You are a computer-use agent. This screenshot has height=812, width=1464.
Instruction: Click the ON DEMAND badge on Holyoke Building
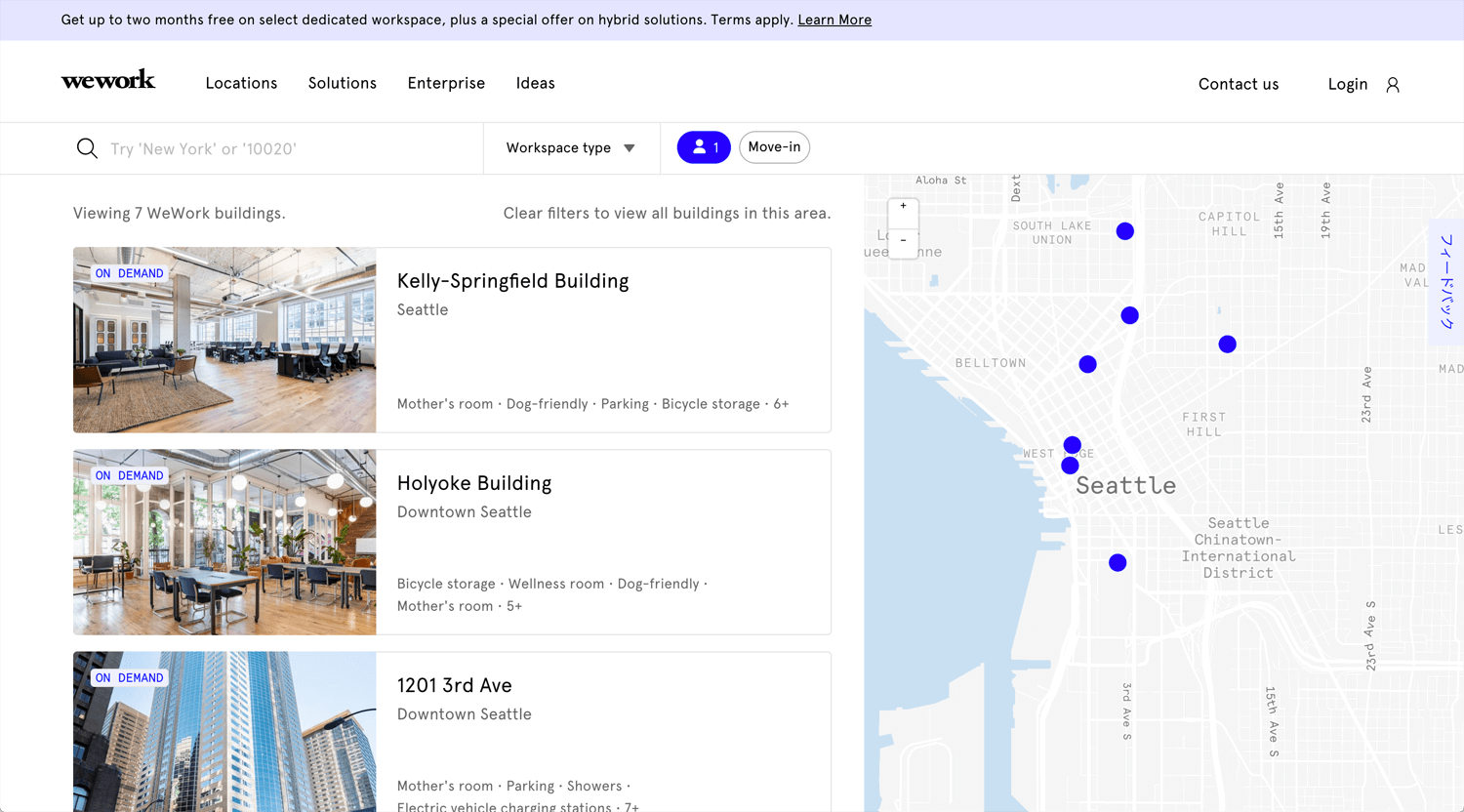129,475
